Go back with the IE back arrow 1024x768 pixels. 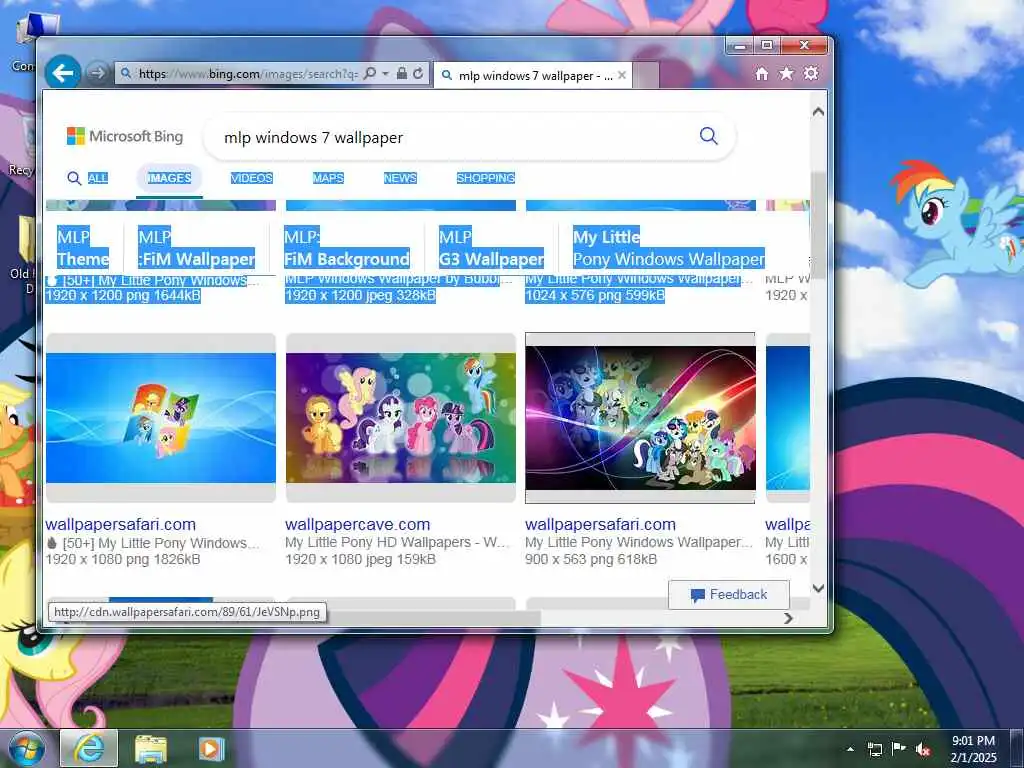tap(63, 72)
